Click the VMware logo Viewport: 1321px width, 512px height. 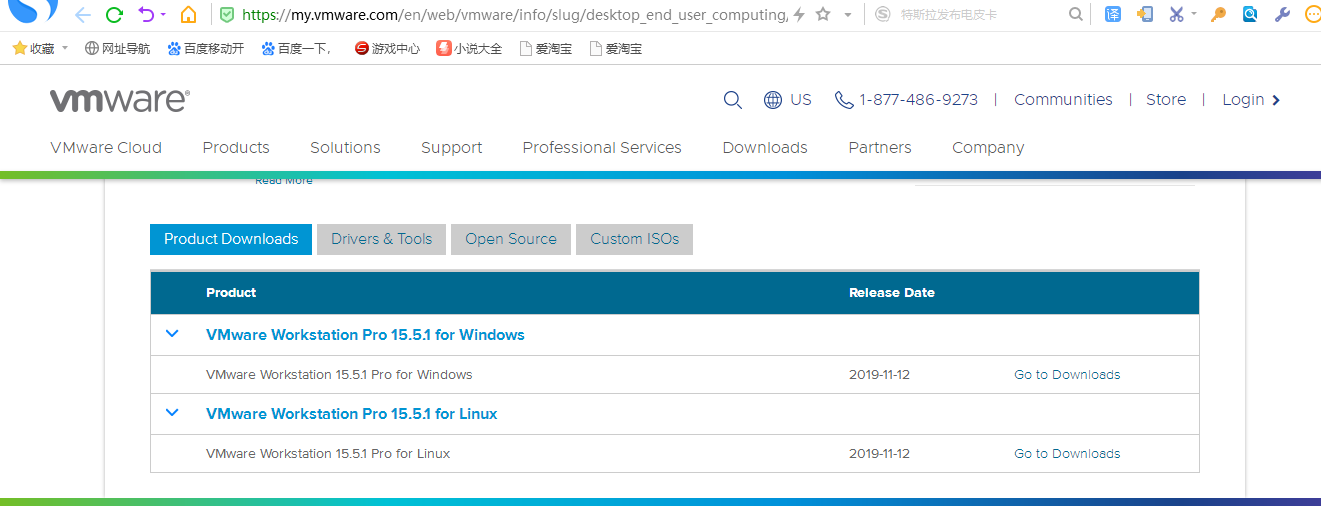point(120,100)
